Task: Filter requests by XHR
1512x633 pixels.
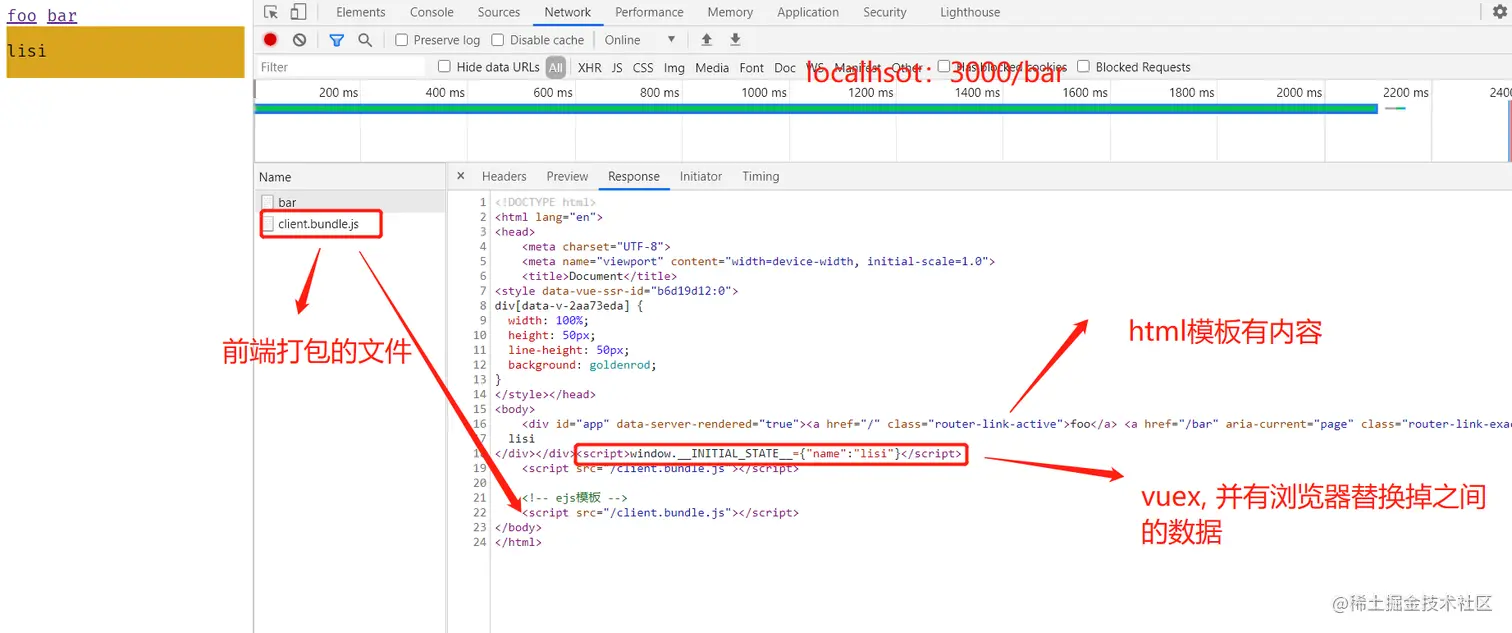Action: (590, 67)
